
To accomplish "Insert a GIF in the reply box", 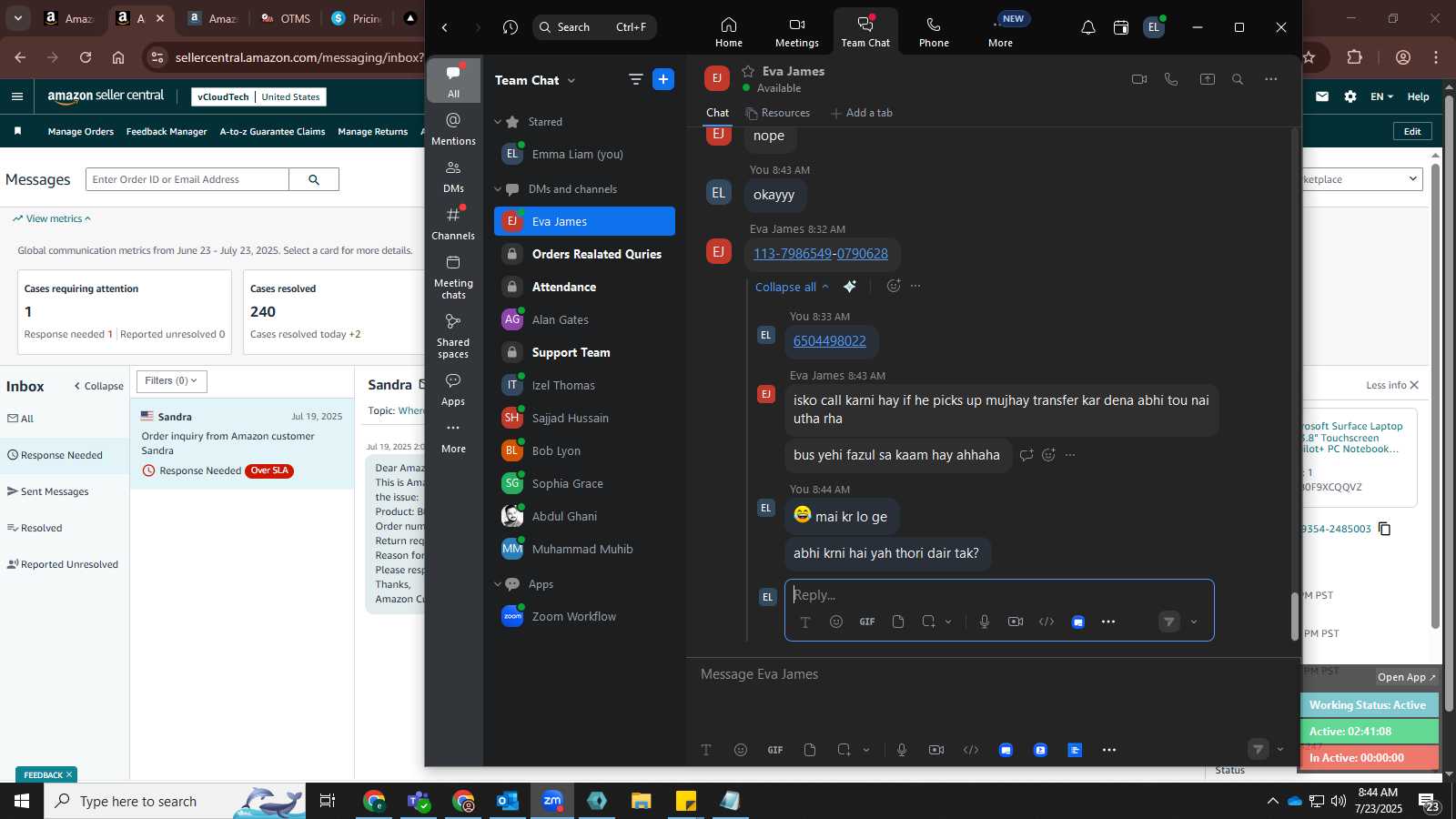I will point(867,622).
